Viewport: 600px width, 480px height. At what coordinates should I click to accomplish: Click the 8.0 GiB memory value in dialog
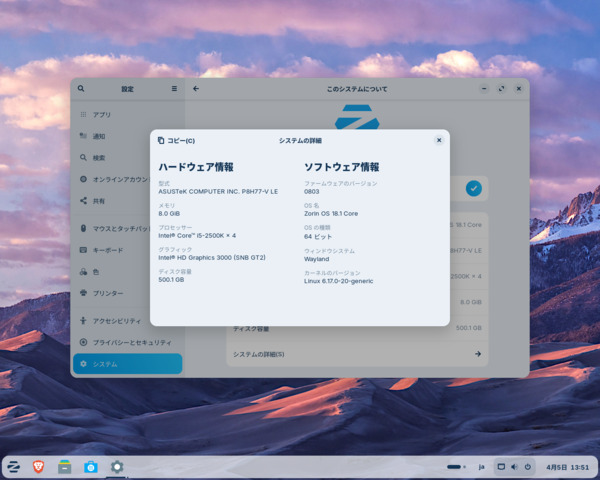click(169, 214)
